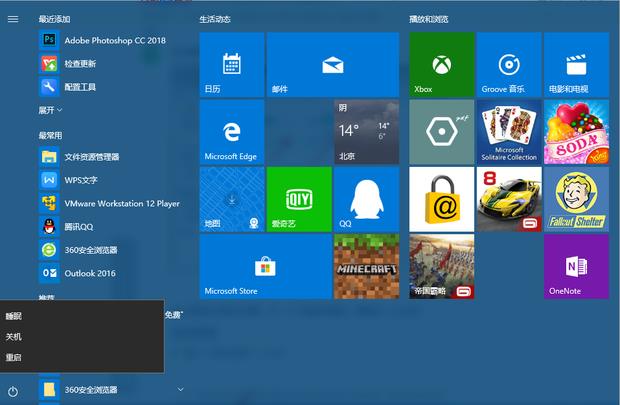
Task: Select 重启 to restart the computer
Action: point(14,357)
